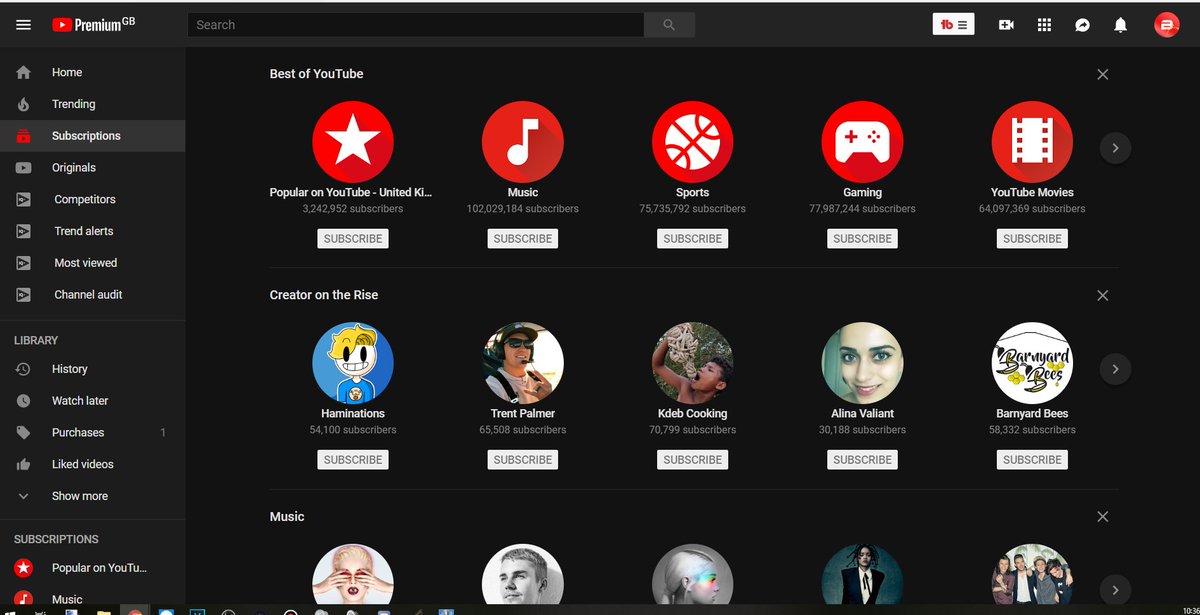The width and height of the screenshot is (1200, 615).
Task: Click the magnifier search button
Action: click(x=669, y=25)
